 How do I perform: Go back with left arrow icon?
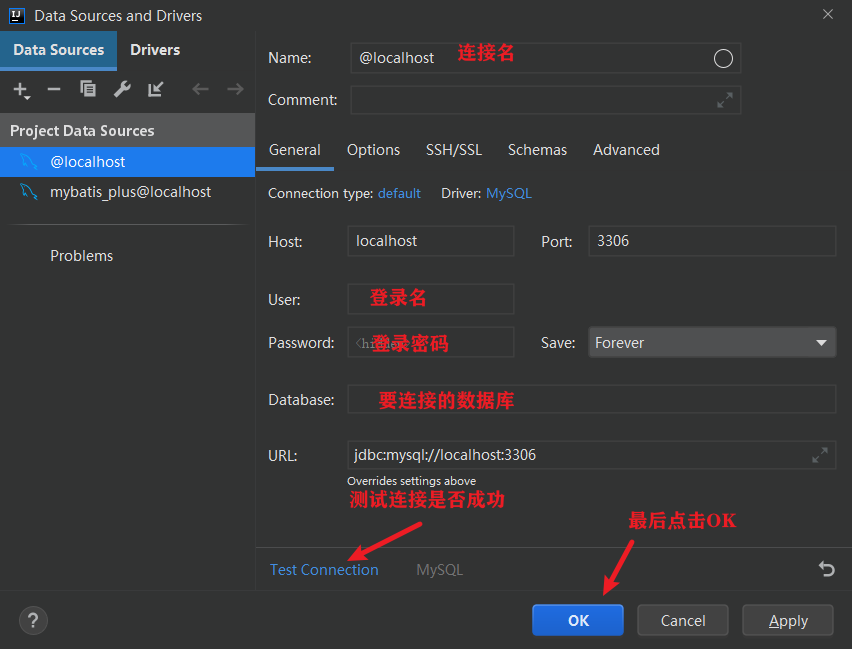[201, 89]
